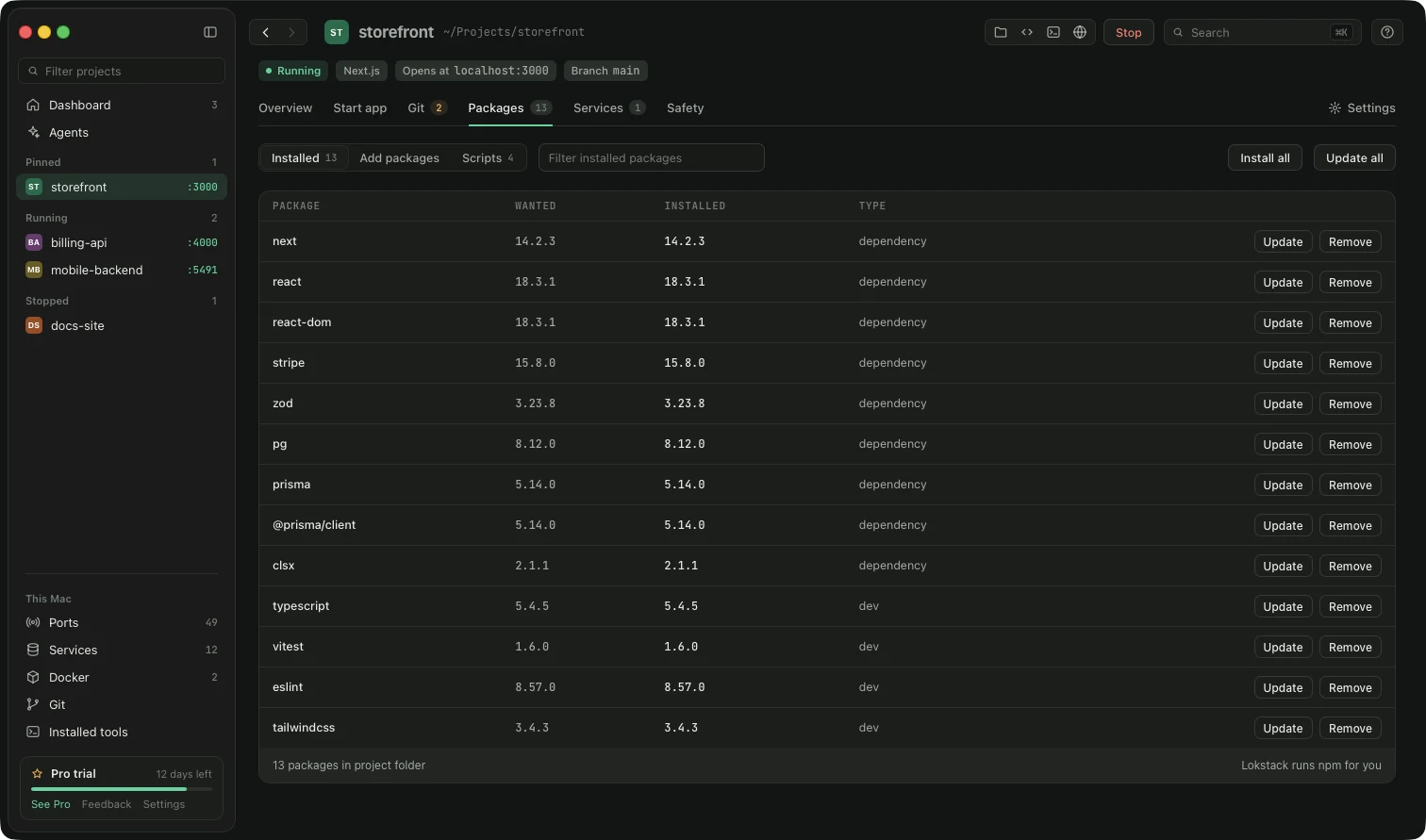Switch to the Start app tab
The width and height of the screenshot is (1426, 840).
click(360, 107)
